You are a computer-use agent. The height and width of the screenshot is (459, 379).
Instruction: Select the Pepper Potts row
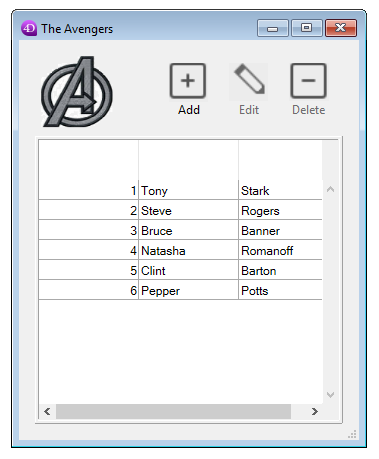(x=180, y=290)
